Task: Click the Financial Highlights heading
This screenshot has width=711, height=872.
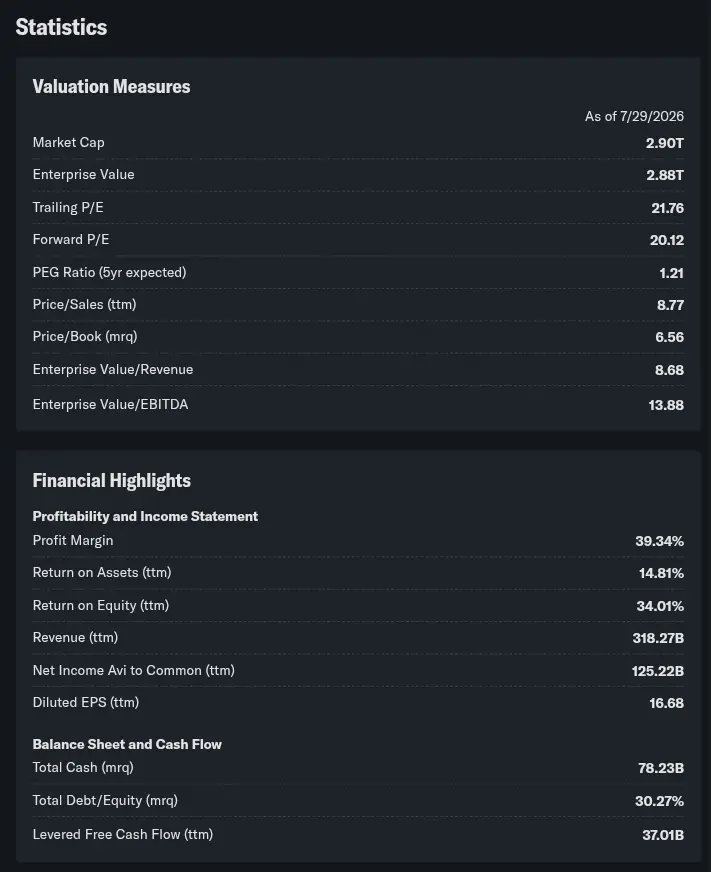Action: 112,480
